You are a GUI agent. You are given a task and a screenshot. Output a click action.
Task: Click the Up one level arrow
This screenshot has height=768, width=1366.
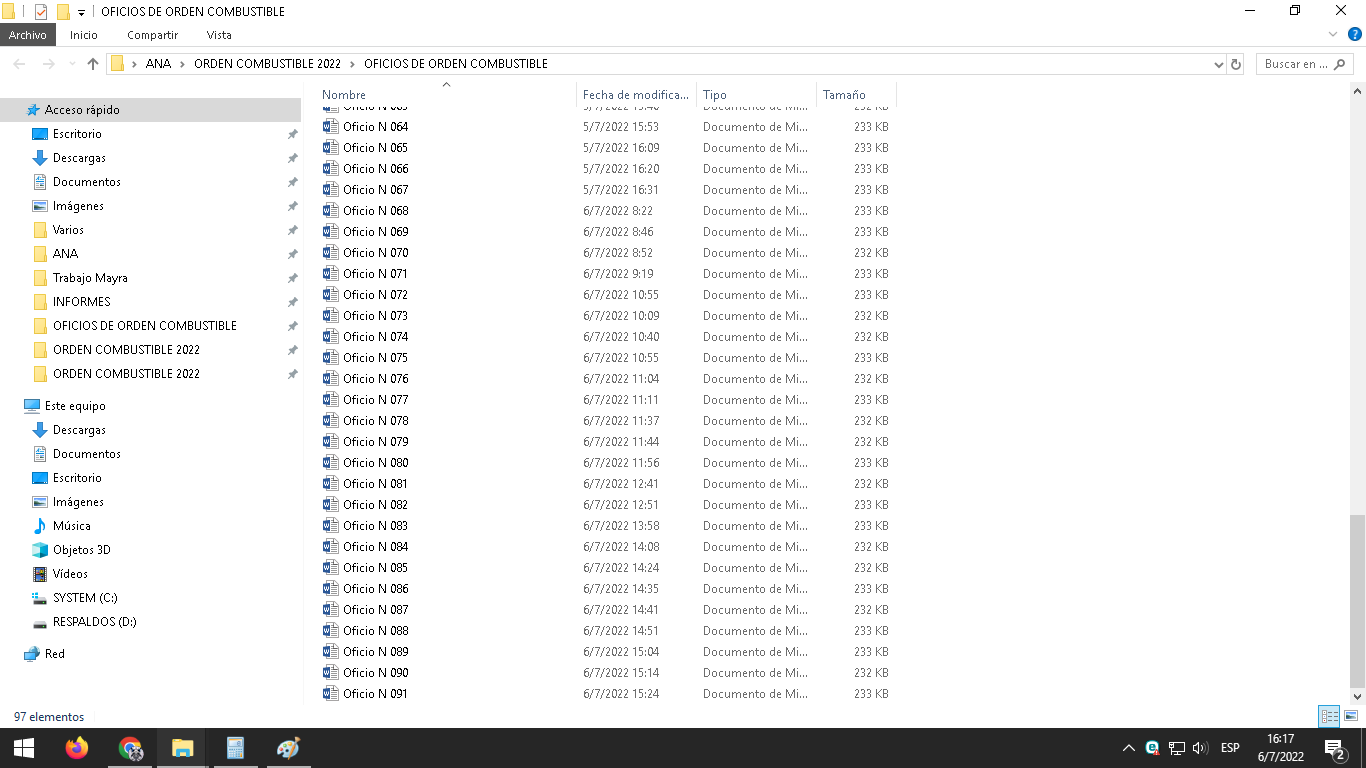tap(93, 64)
